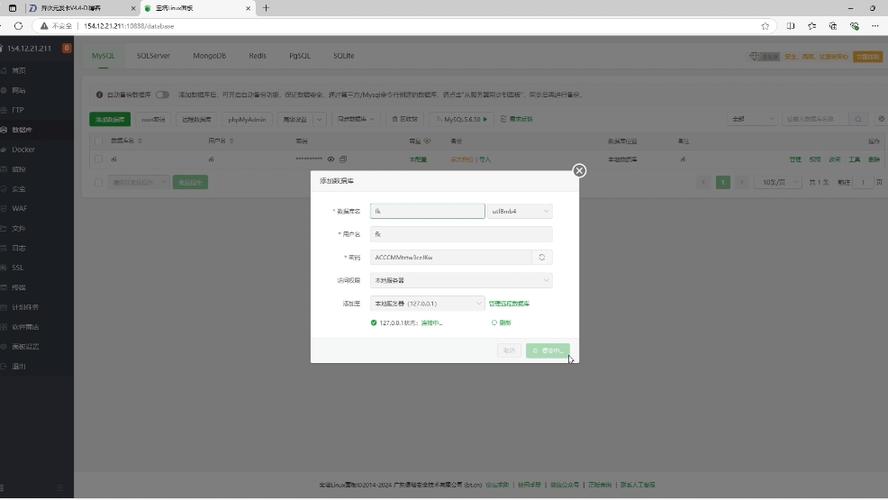Screen dimensions: 888x500
Task: Open browser collections icon
Action: 832,26
